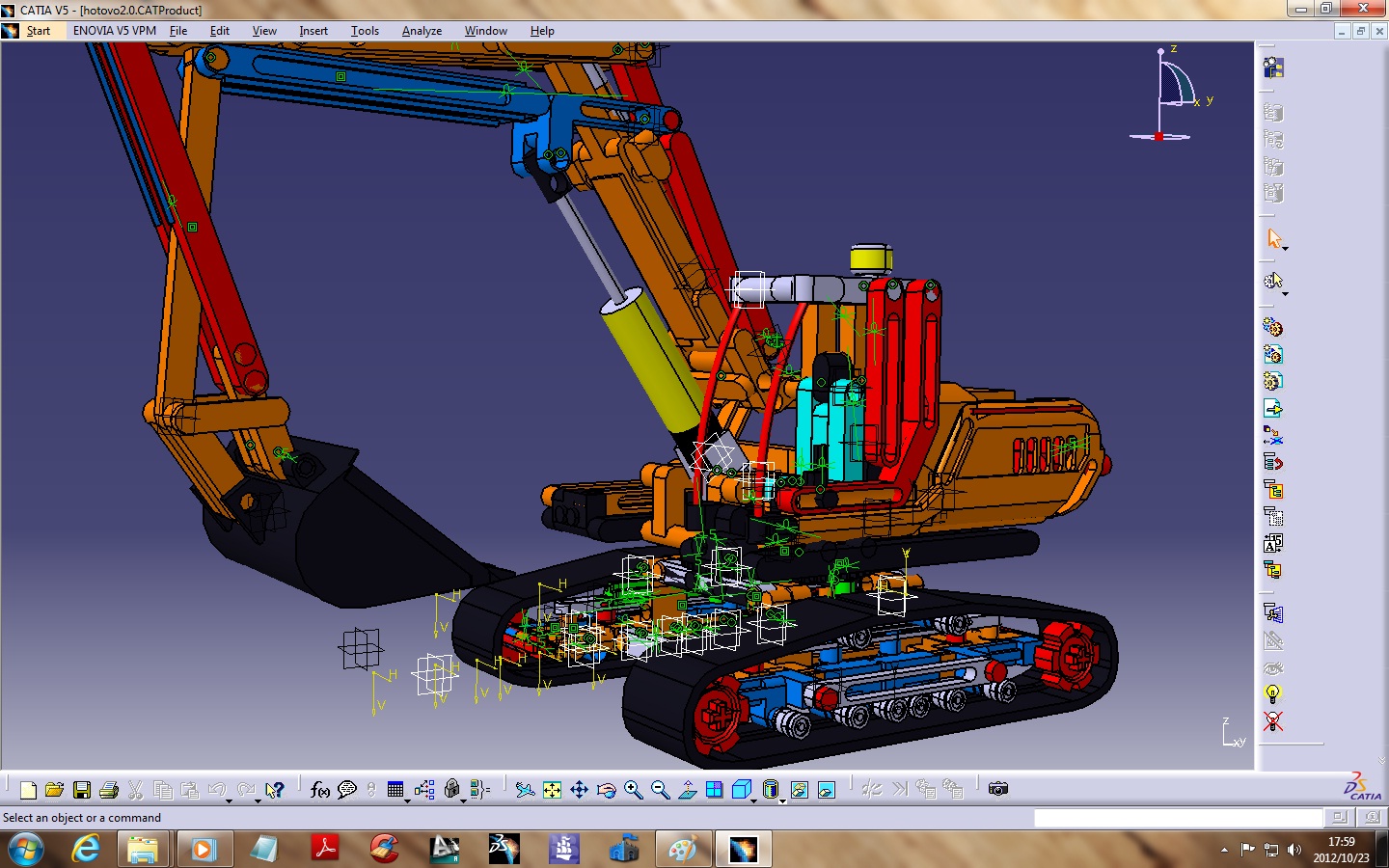Click the power input command field
Image resolution: width=1389 pixels, height=868 pixels.
[1178, 818]
